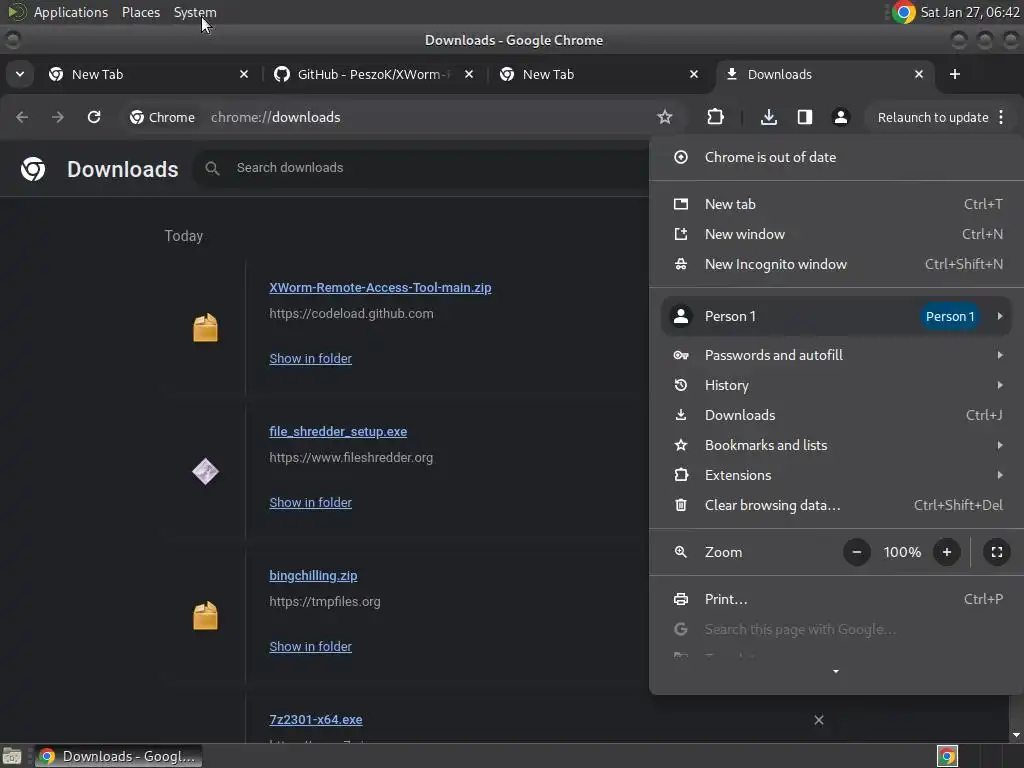This screenshot has width=1024, height=768.
Task: Click the 100% zoom level value
Action: click(x=902, y=552)
